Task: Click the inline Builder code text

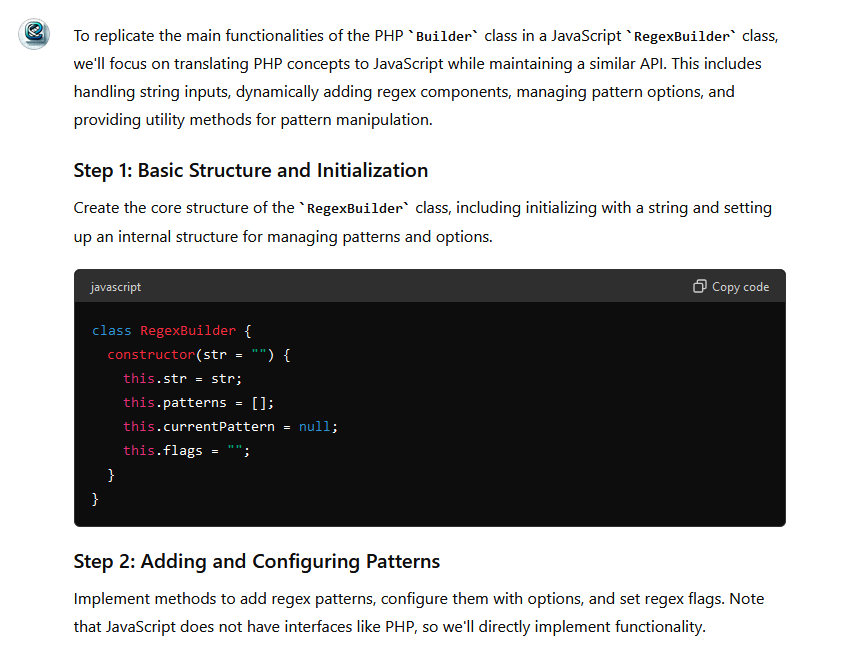Action: [442, 36]
